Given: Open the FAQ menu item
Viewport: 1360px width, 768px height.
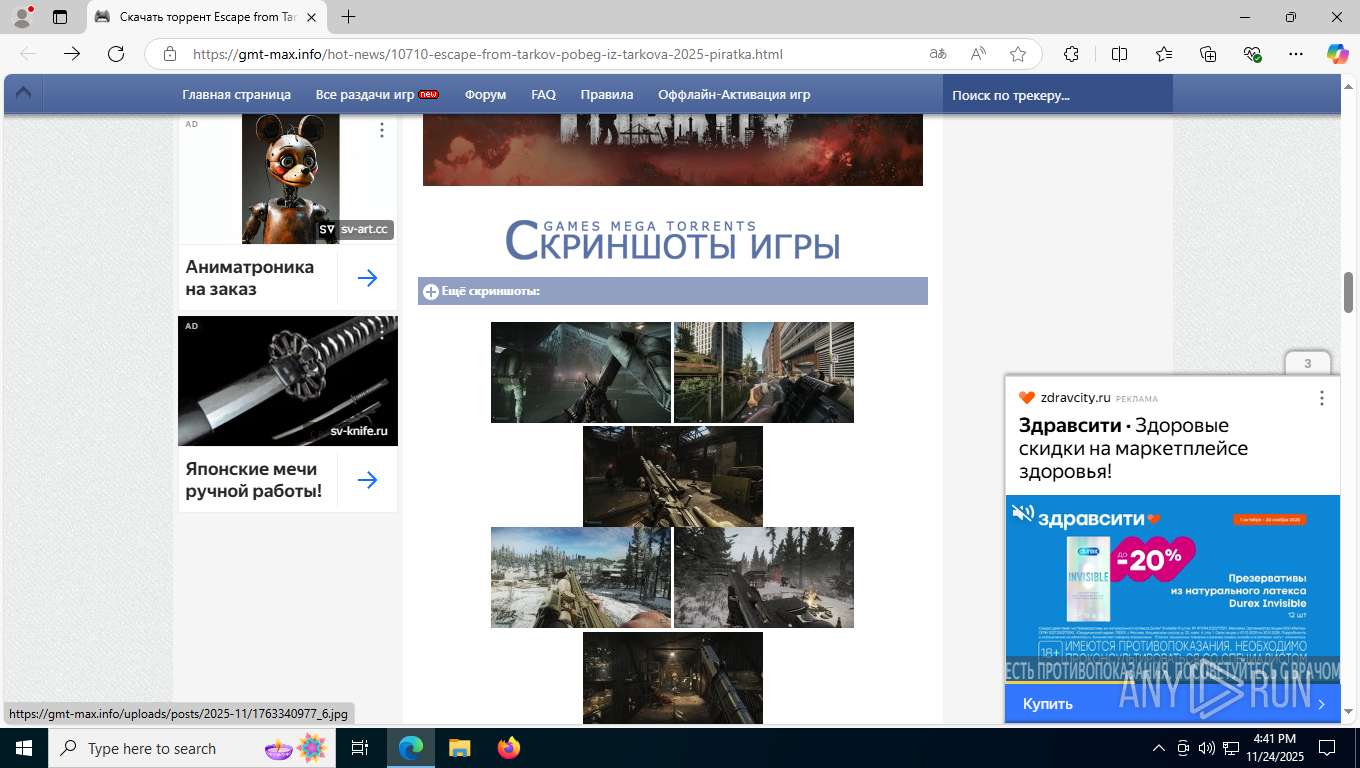Looking at the screenshot, I should click(x=543, y=94).
